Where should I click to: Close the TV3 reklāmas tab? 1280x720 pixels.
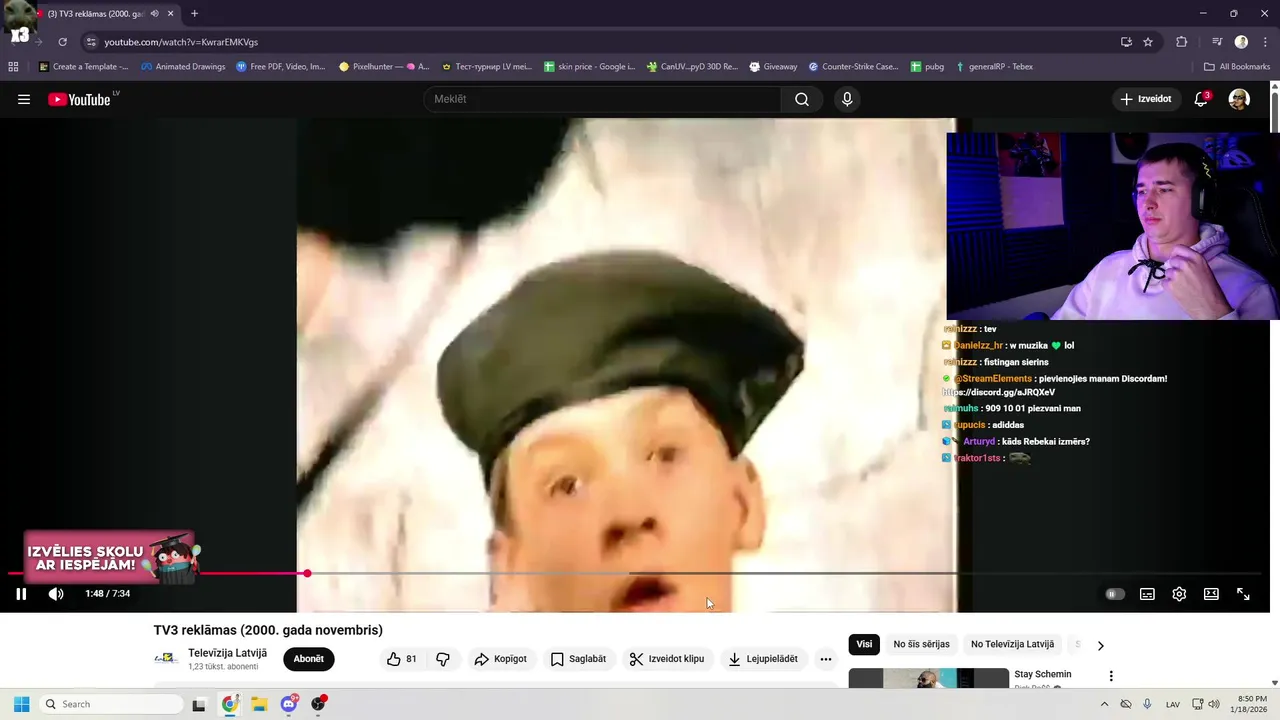[171, 14]
